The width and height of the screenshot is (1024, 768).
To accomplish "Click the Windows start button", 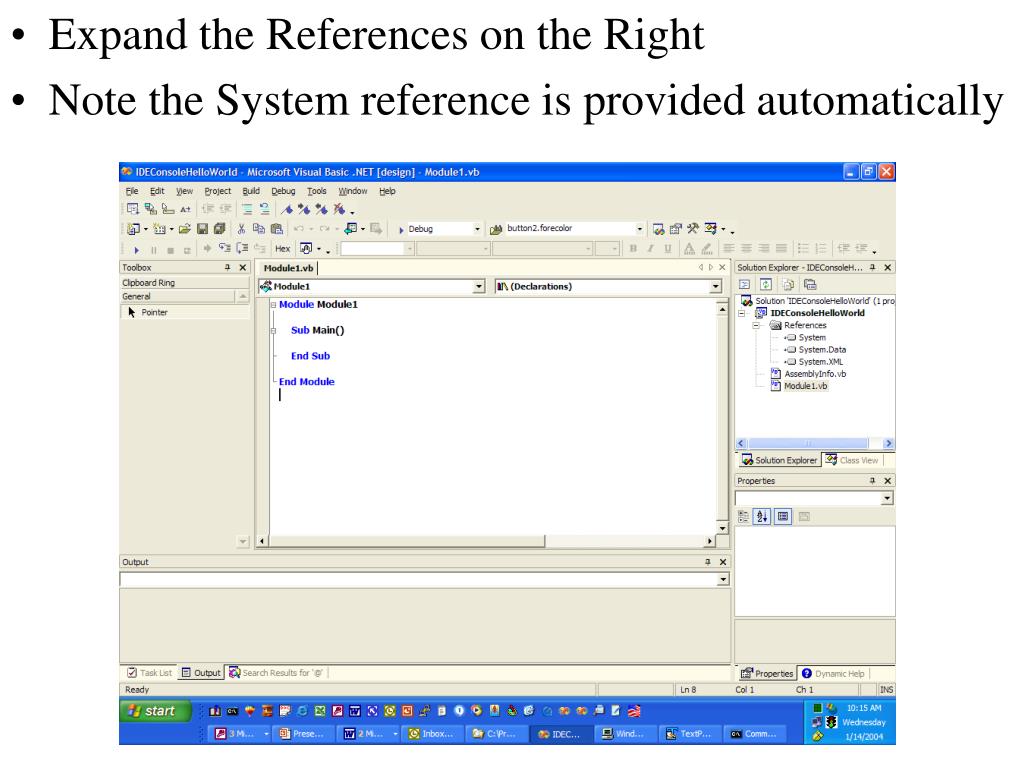I will (x=157, y=711).
